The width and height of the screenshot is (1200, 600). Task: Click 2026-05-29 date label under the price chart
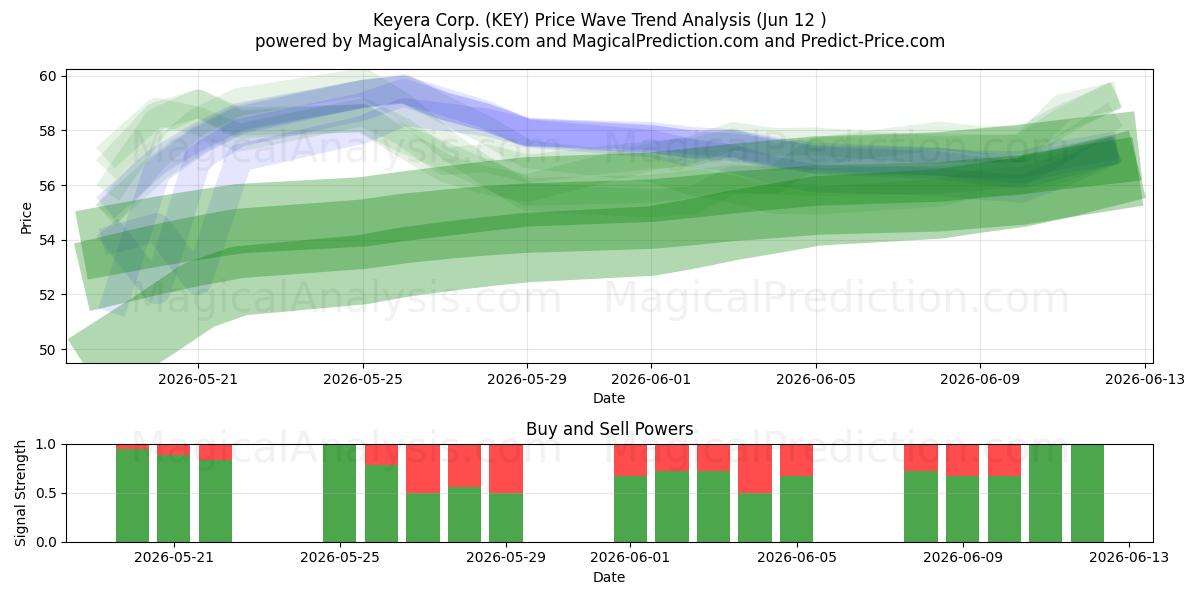tap(528, 380)
